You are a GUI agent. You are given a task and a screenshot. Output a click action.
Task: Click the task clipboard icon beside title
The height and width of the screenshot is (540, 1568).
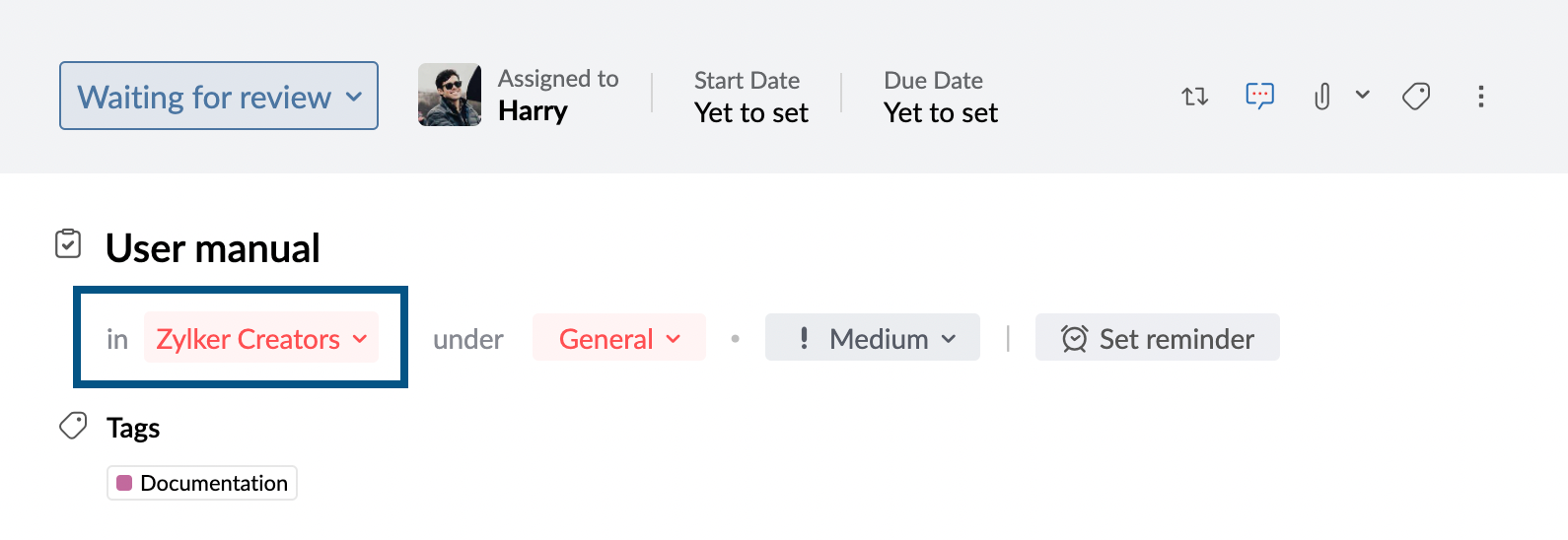[x=68, y=243]
